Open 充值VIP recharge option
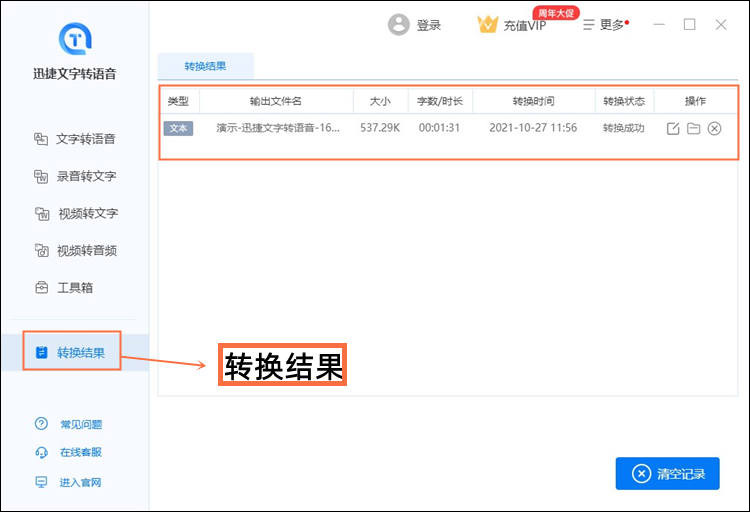 coord(524,25)
